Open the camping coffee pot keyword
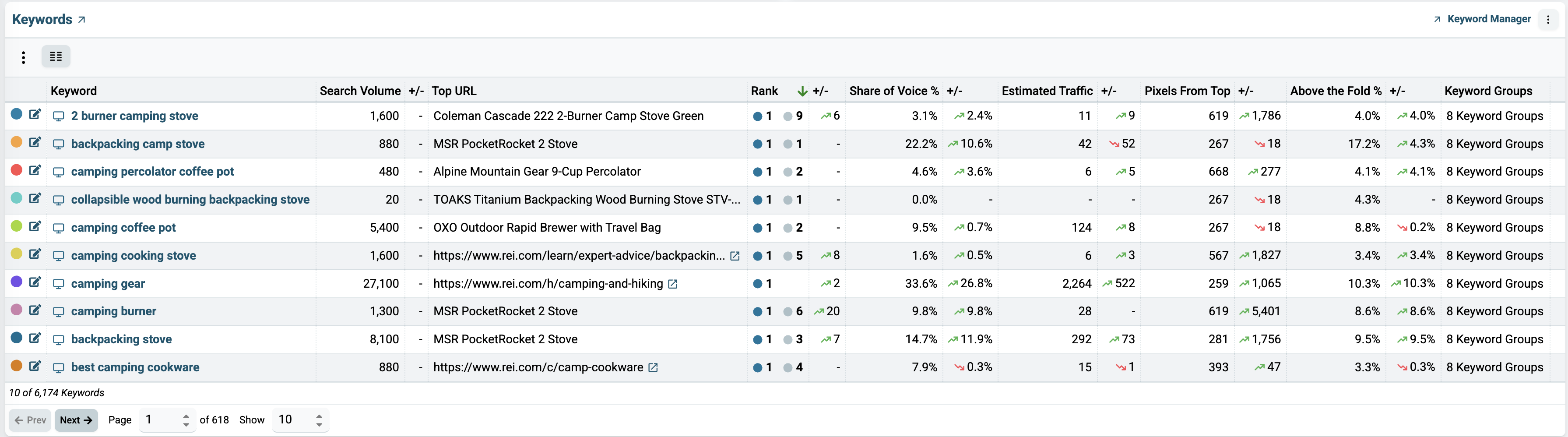Image resolution: width=1568 pixels, height=437 pixels. pos(123,228)
